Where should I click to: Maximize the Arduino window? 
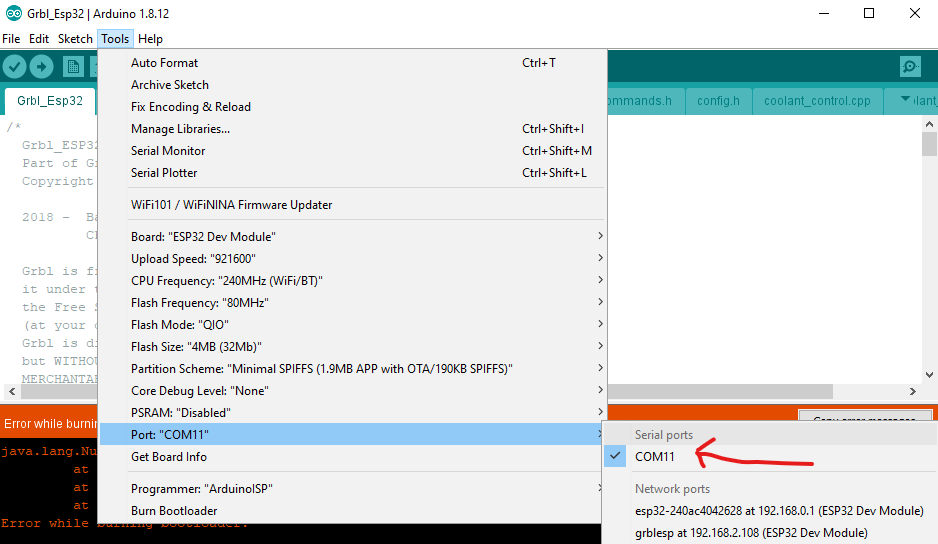869,13
